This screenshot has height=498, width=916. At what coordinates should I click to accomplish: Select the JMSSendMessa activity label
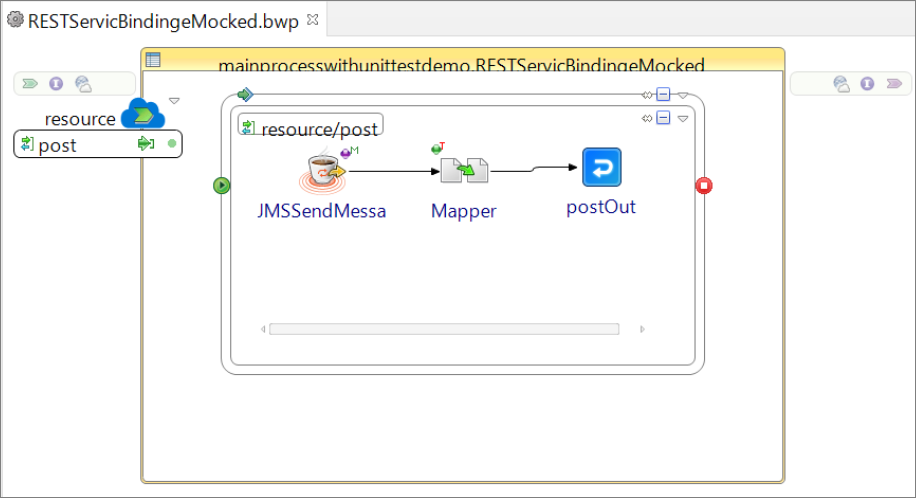pos(322,211)
